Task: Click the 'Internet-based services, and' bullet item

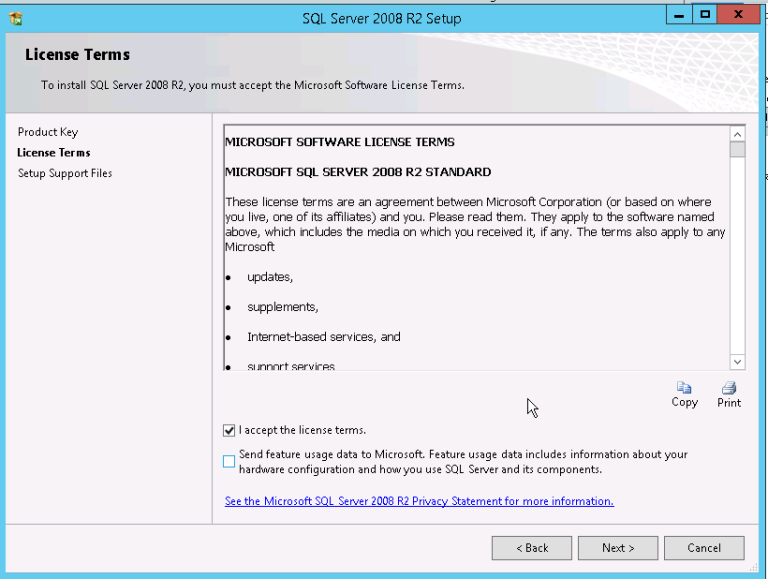Action: coord(324,337)
